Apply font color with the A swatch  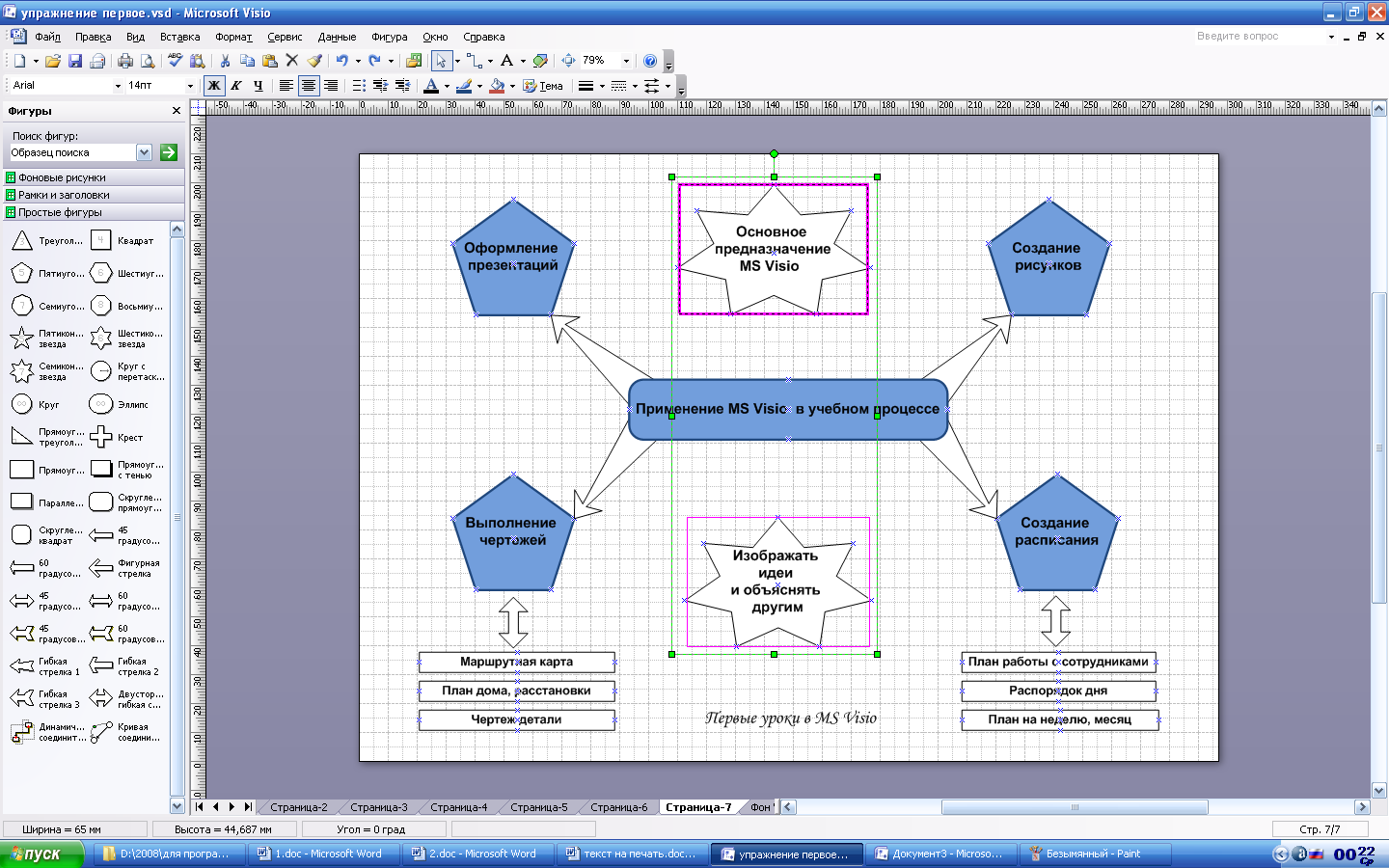pyautogui.click(x=431, y=86)
